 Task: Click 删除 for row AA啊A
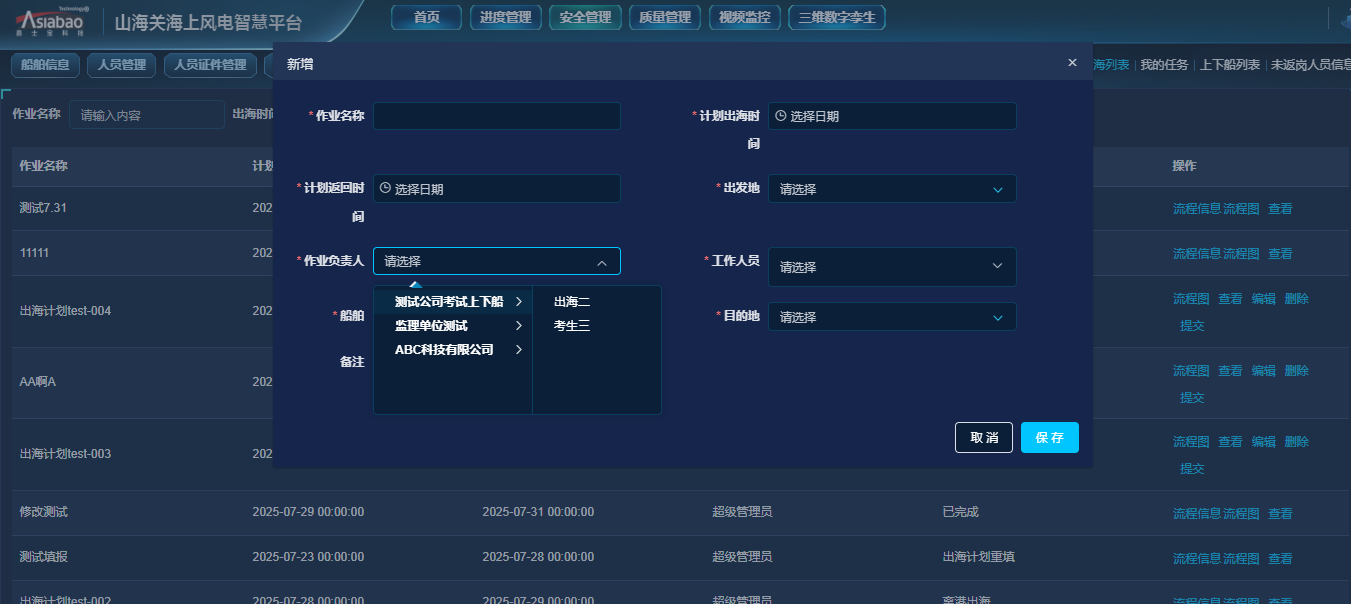point(1297,371)
